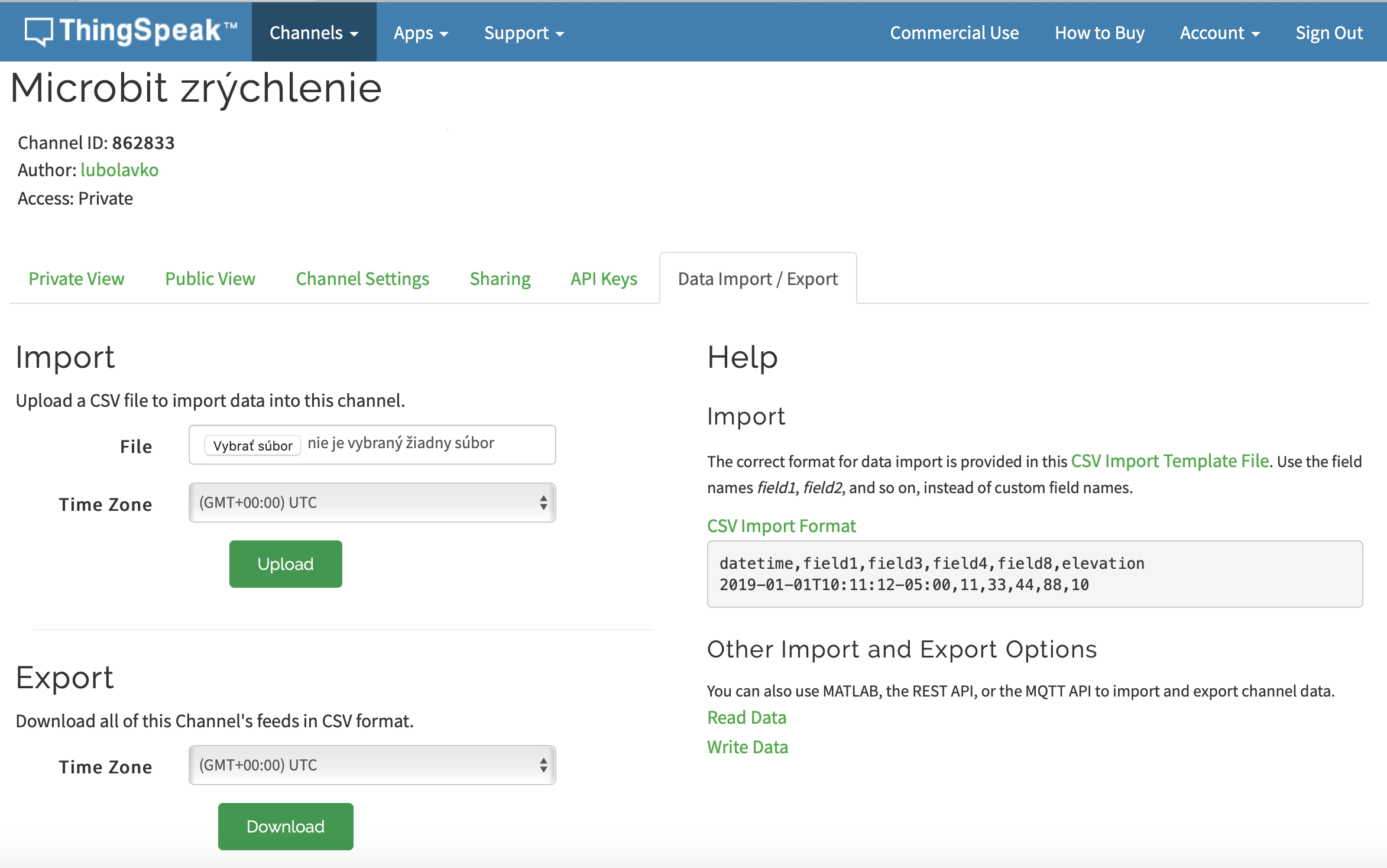
Task: Open author profile lubolavko
Action: pyautogui.click(x=119, y=170)
